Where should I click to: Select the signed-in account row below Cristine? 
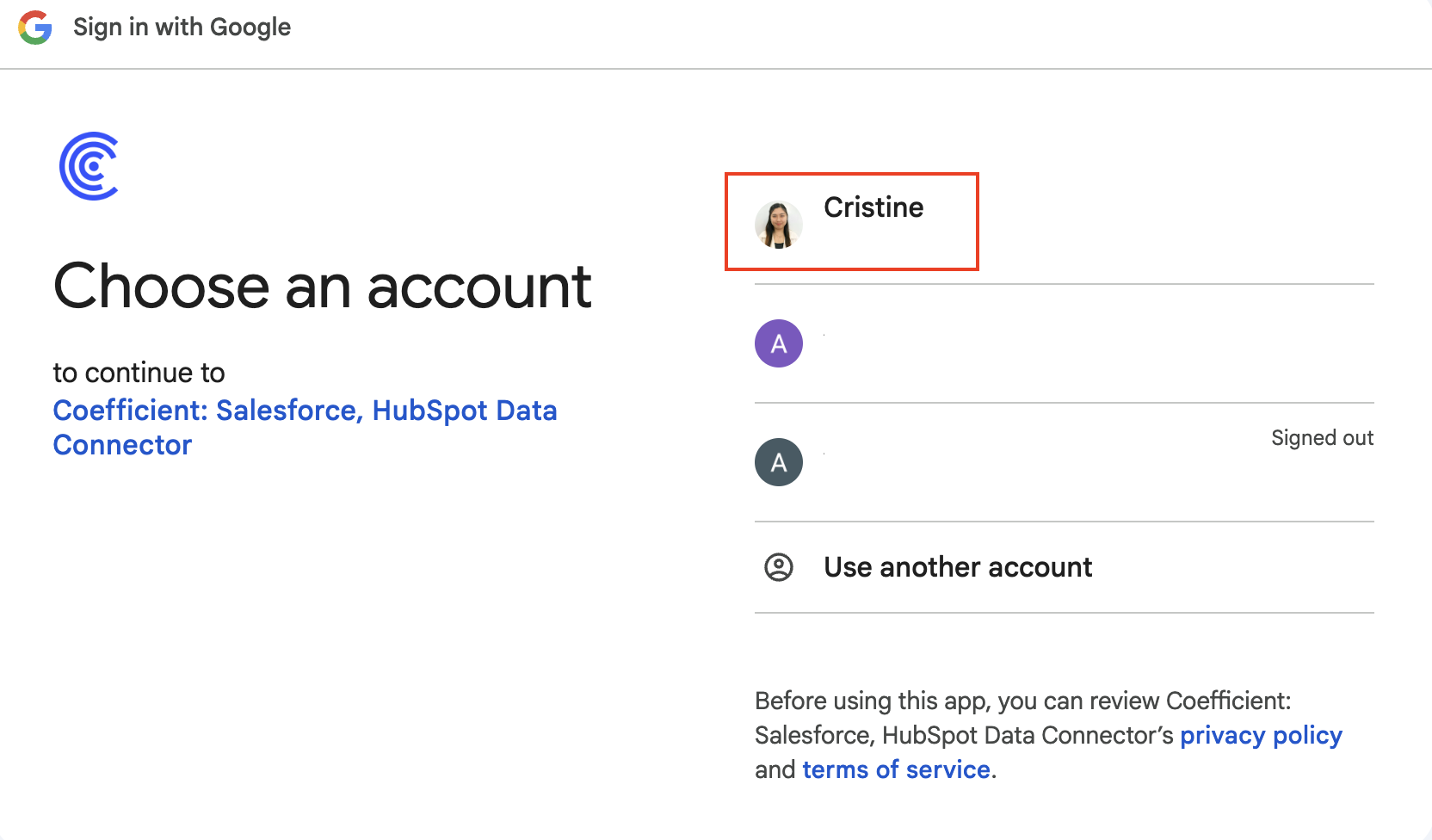tap(1063, 343)
